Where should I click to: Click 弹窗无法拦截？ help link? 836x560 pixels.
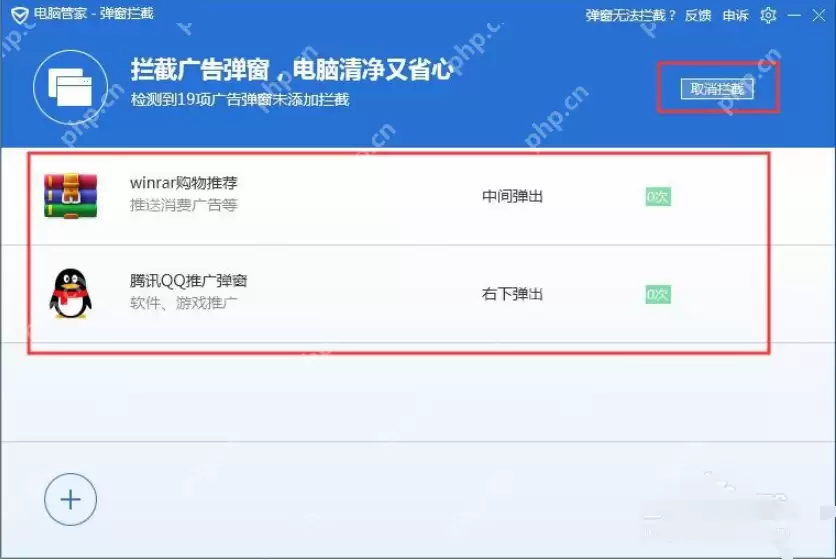pos(631,15)
